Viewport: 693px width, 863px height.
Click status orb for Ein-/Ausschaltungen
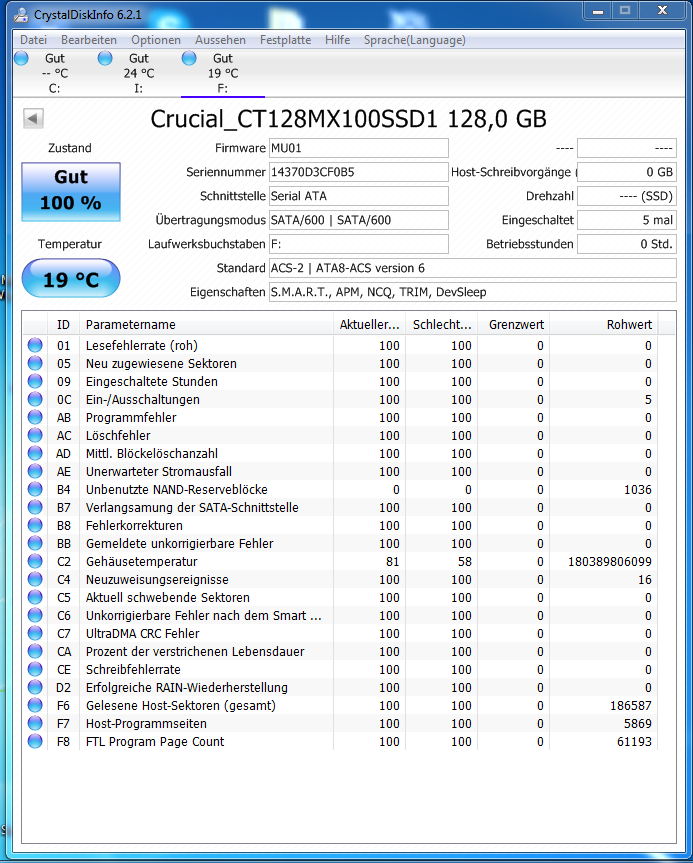[35, 400]
